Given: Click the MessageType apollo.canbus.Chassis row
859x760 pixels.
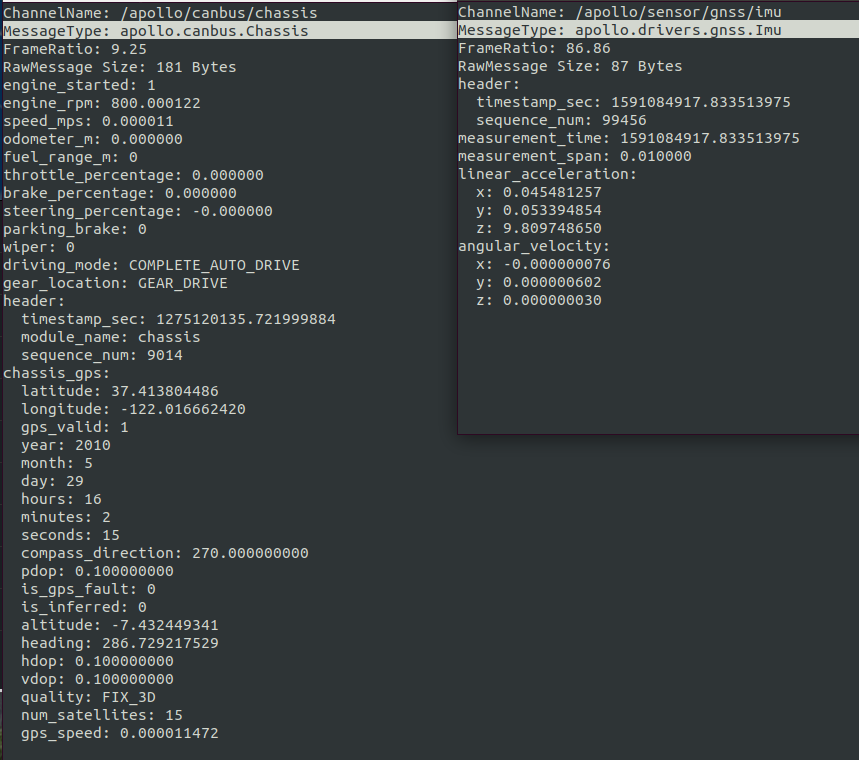Looking at the screenshot, I should [x=230, y=31].
